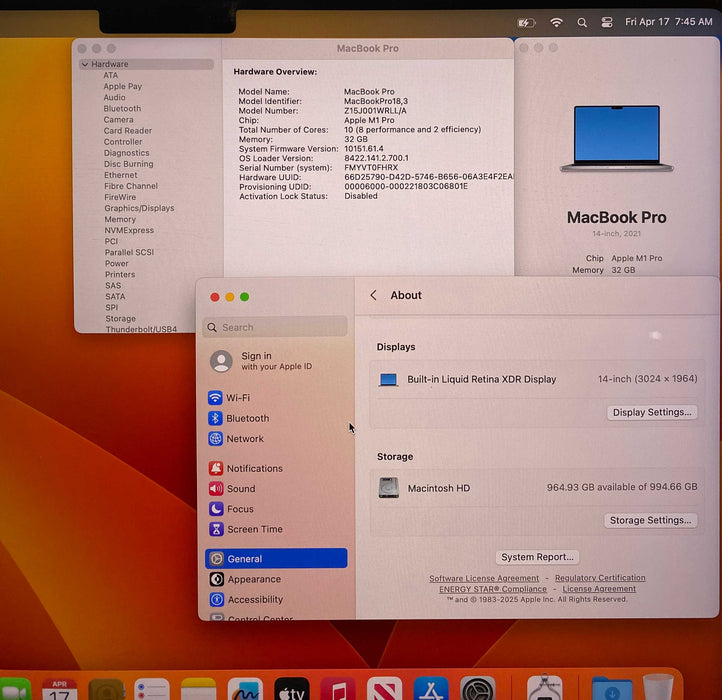
Task: Click the date and time in menu bar
Action: point(669,22)
